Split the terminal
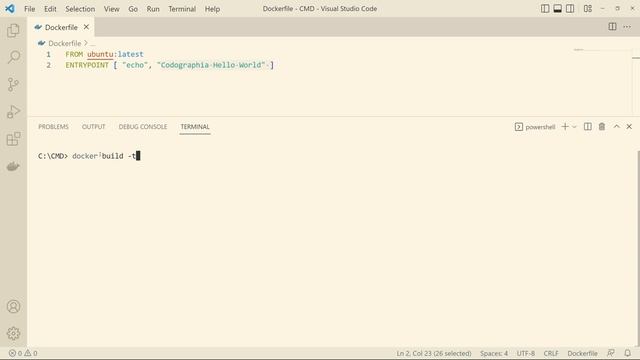This screenshot has width=640, height=360. 588,127
